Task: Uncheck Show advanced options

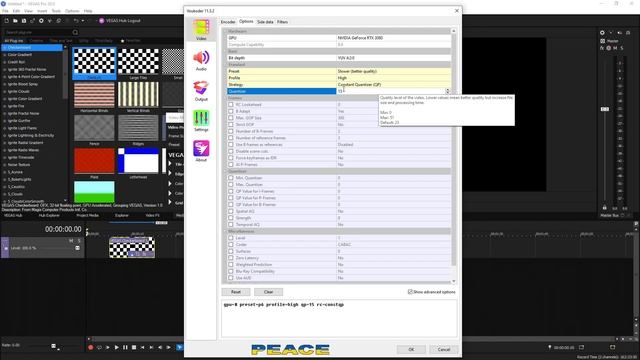Action: (x=410, y=292)
